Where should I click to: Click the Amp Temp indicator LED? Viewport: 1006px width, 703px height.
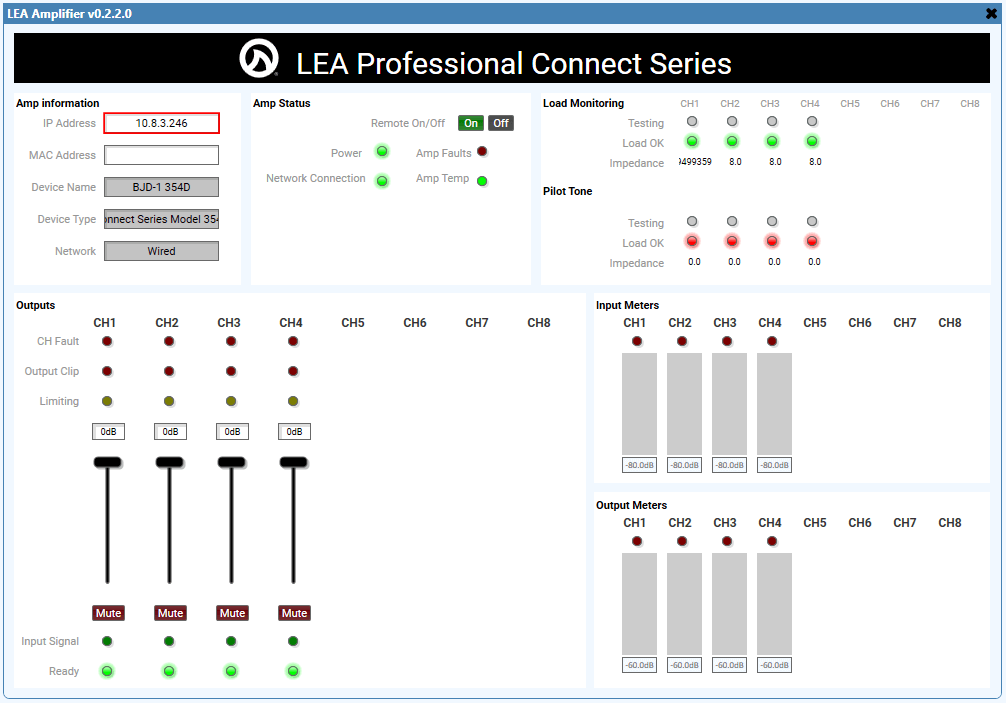pos(482,181)
